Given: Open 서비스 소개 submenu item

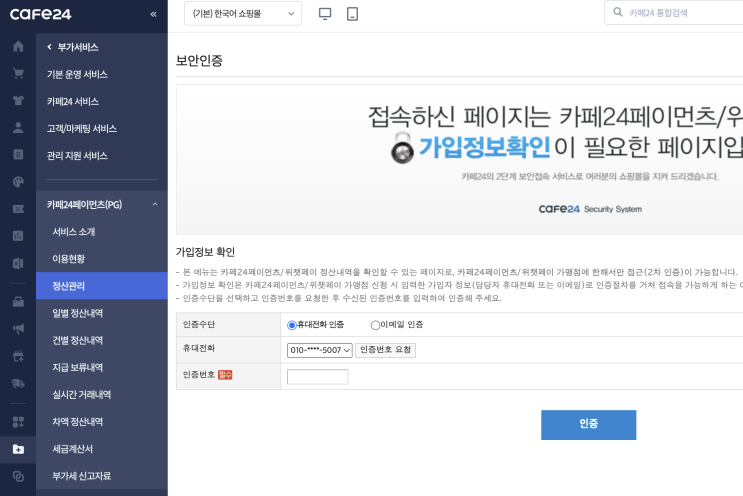Looking at the screenshot, I should (x=73, y=232).
